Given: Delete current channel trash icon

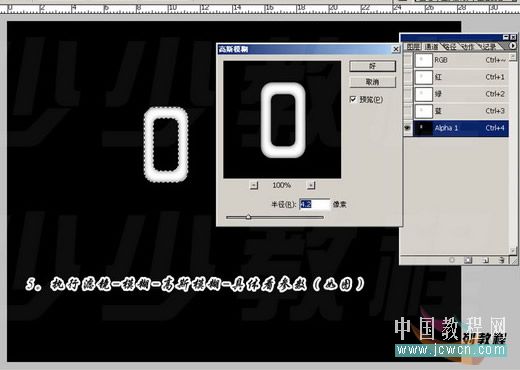Looking at the screenshot, I should (502, 260).
